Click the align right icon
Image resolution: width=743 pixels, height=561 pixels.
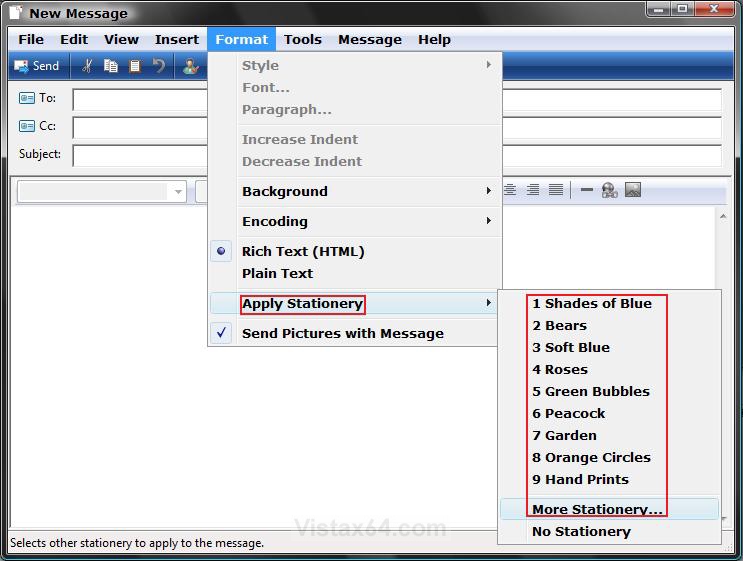(x=533, y=190)
